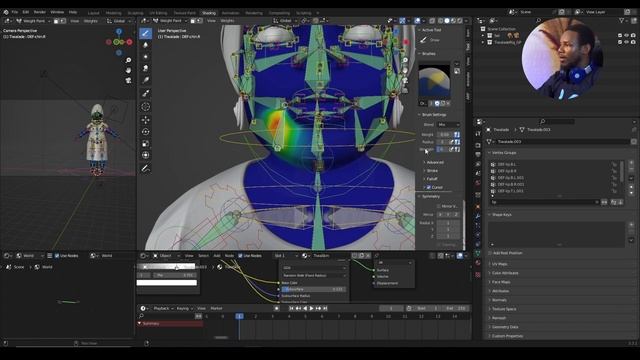The image size is (640, 360).
Task: Open the File menu
Action: (x=15, y=12)
